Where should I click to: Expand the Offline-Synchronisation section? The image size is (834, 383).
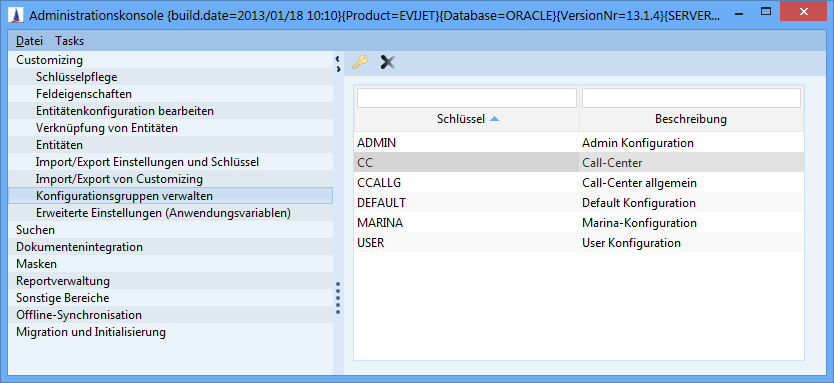click(x=171, y=315)
